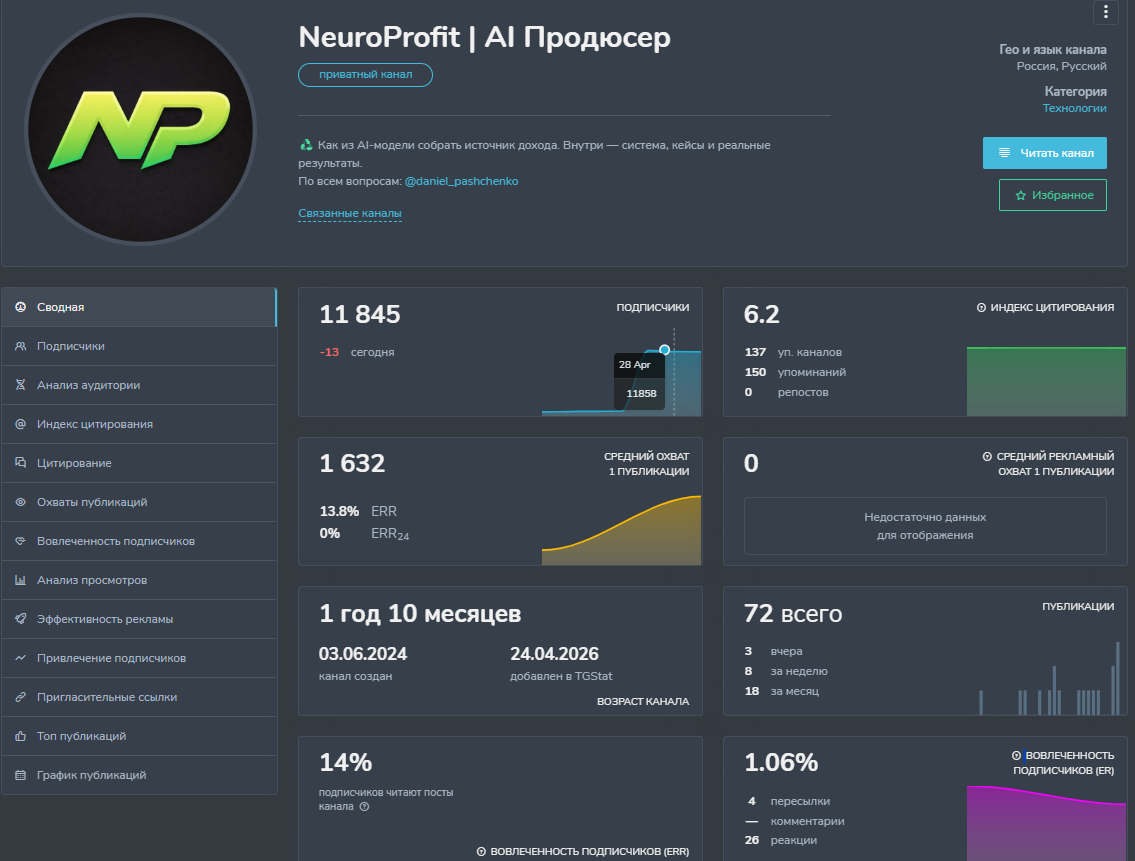Click the rocket icon for Эффективность рекламы
This screenshot has height=861, width=1135.
(20, 619)
